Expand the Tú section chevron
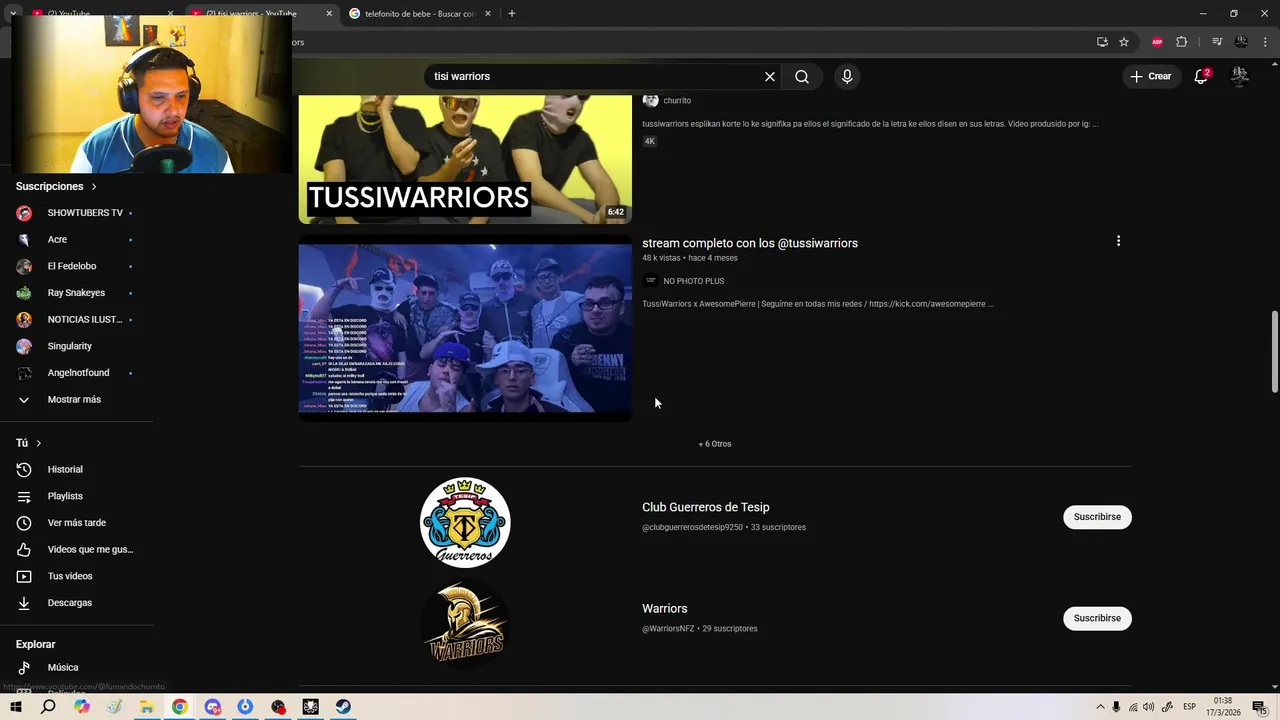The image size is (1280, 720). (x=39, y=443)
